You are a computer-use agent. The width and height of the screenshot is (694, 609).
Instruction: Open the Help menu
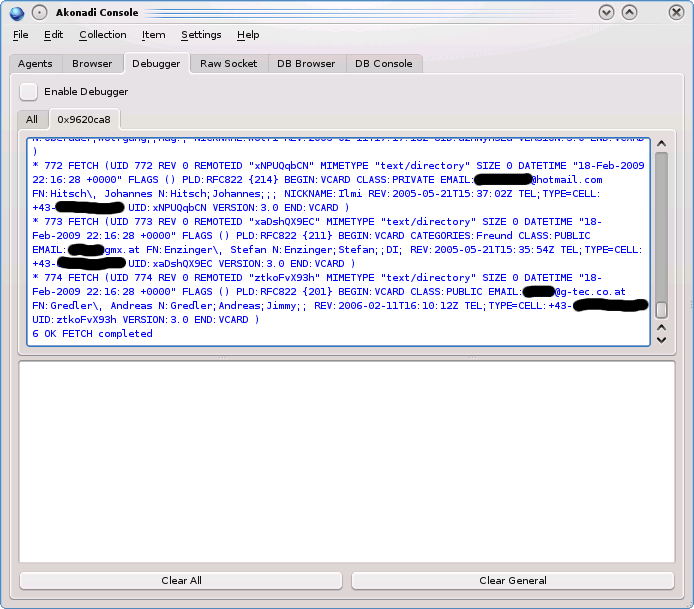248,35
